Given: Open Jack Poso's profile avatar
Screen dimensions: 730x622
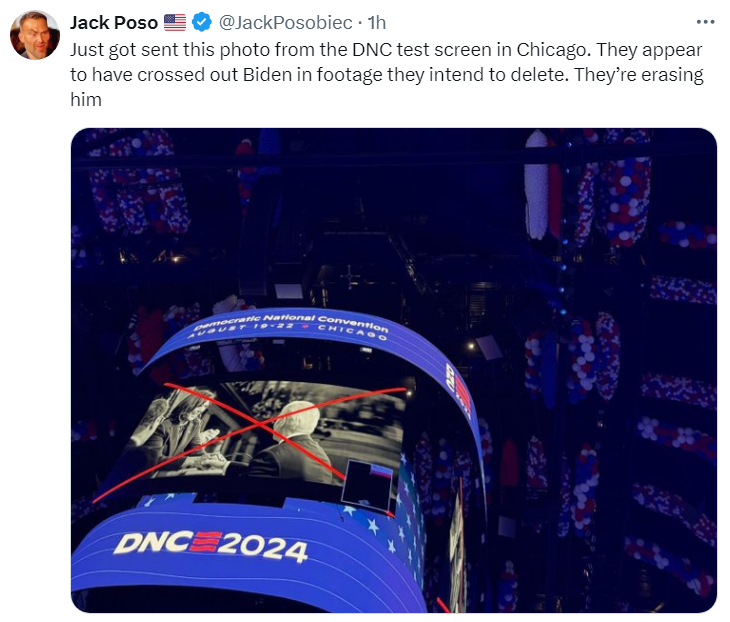Looking at the screenshot, I should point(35,35).
